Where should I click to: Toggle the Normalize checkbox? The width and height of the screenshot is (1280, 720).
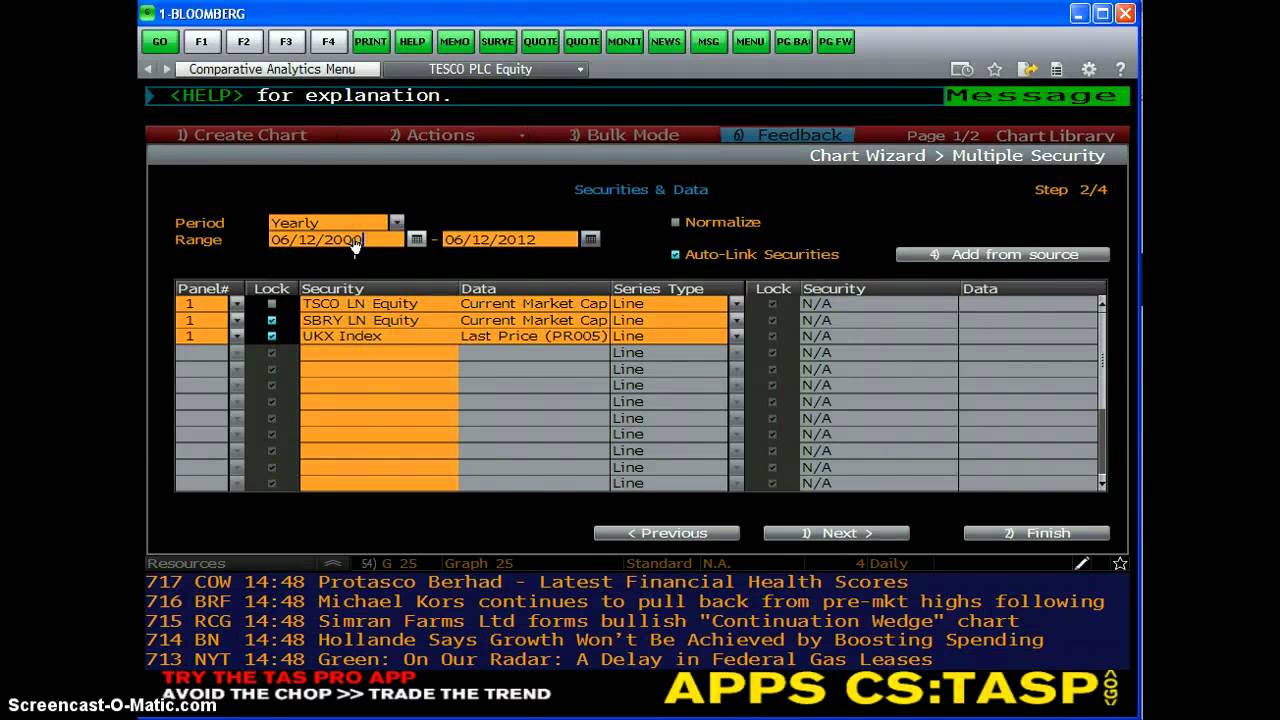pyautogui.click(x=675, y=222)
